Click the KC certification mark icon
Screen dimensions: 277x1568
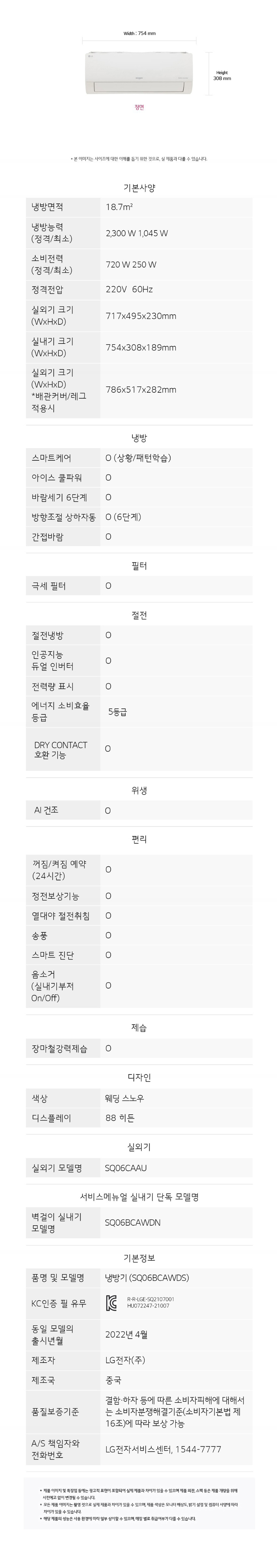coord(112,1303)
